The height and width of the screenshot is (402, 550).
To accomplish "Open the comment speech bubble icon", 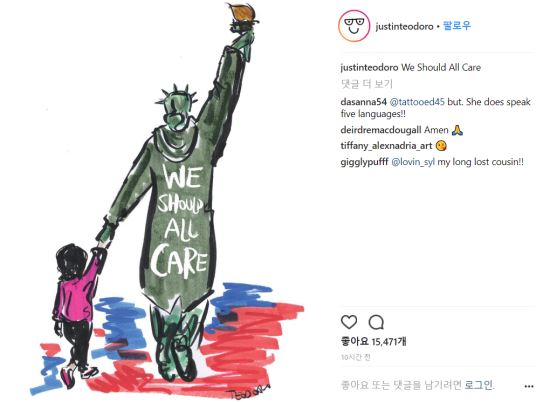I will 376,322.
